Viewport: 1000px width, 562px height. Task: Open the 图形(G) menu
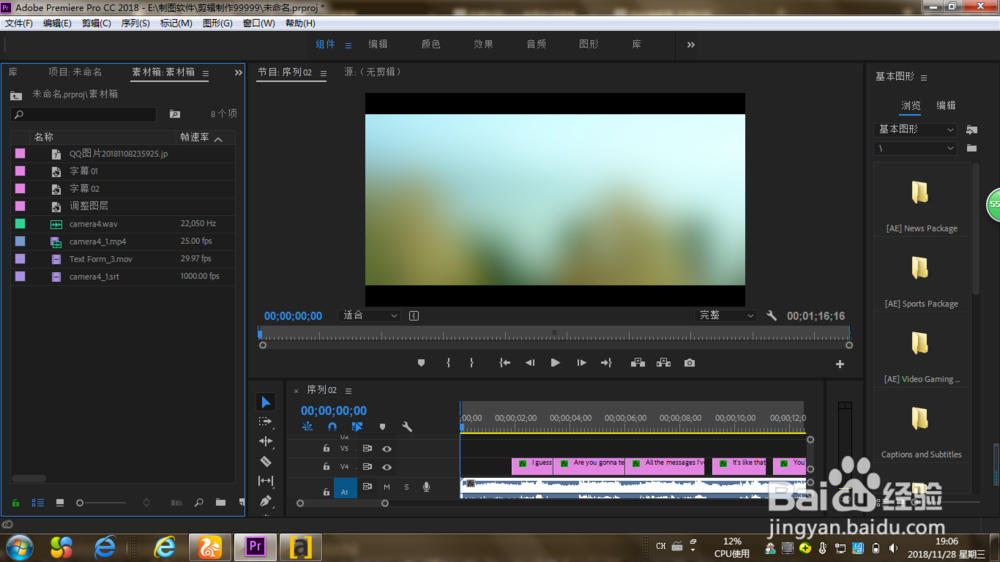(x=217, y=23)
